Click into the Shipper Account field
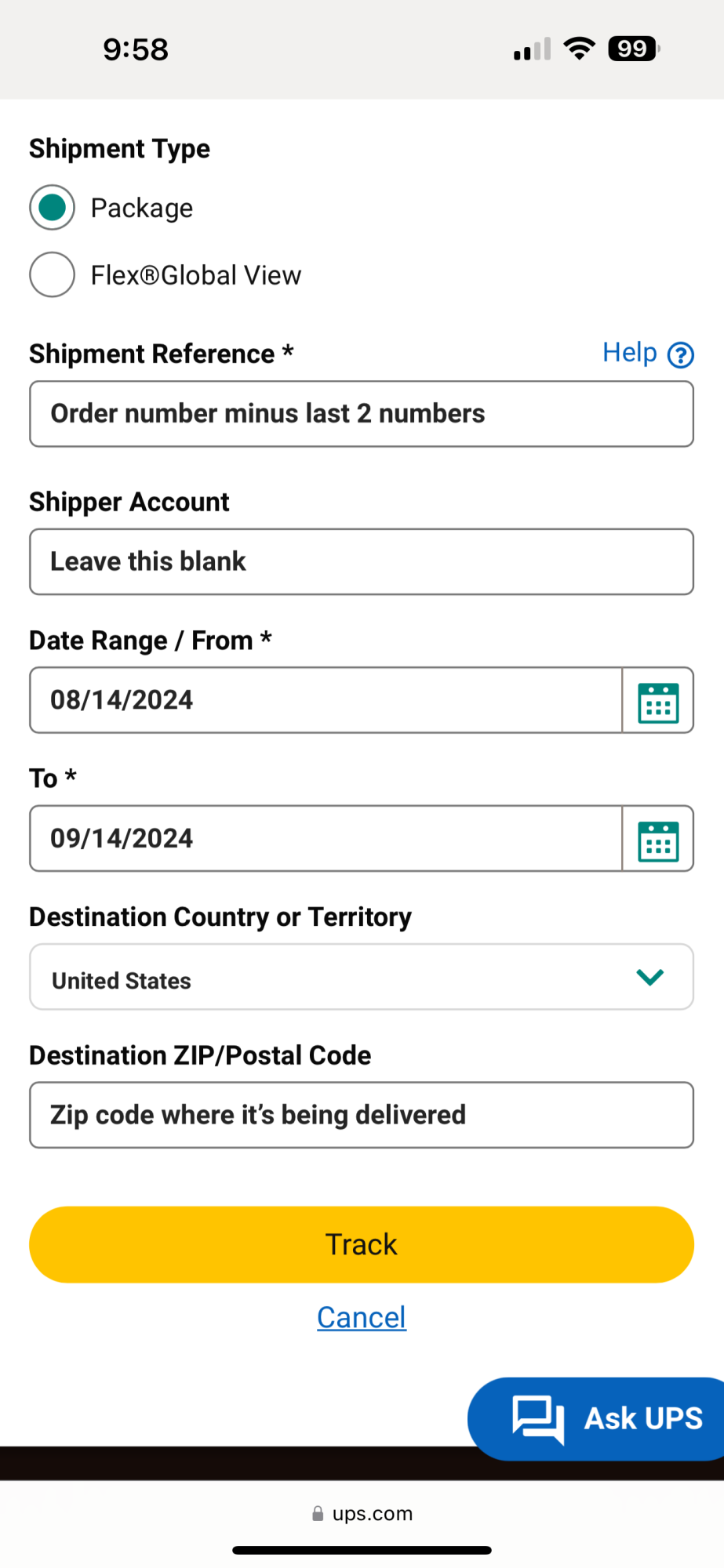724x1568 pixels. click(x=362, y=562)
